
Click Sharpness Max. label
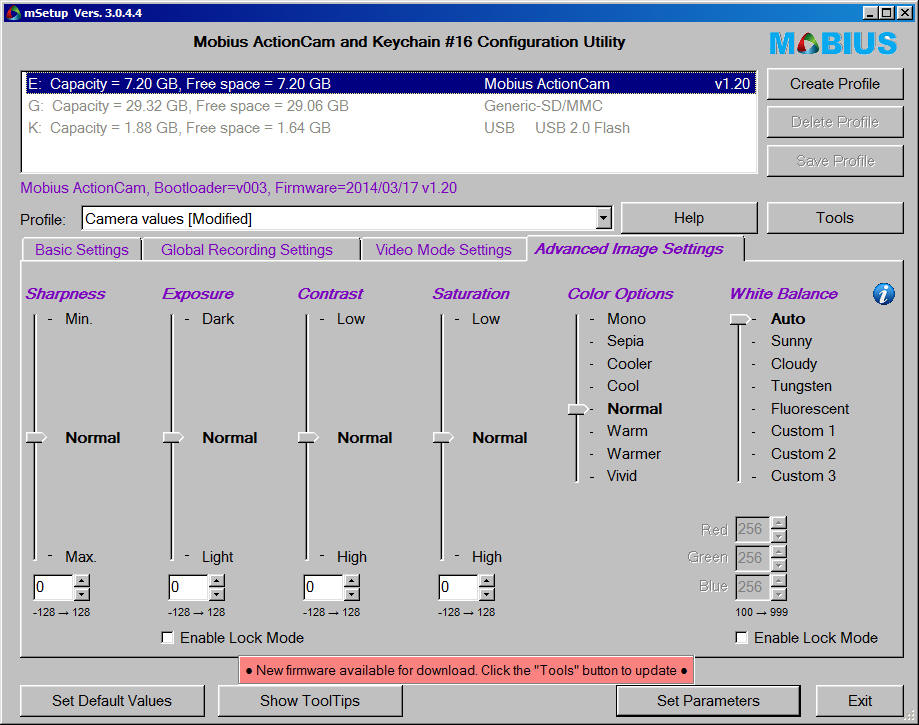tap(80, 557)
